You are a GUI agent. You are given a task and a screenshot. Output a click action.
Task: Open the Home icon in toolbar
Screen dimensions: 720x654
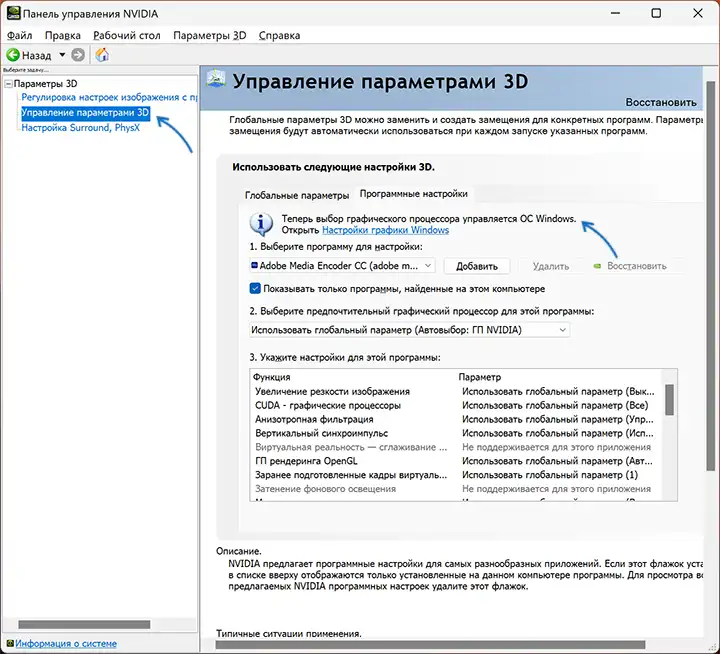click(102, 55)
